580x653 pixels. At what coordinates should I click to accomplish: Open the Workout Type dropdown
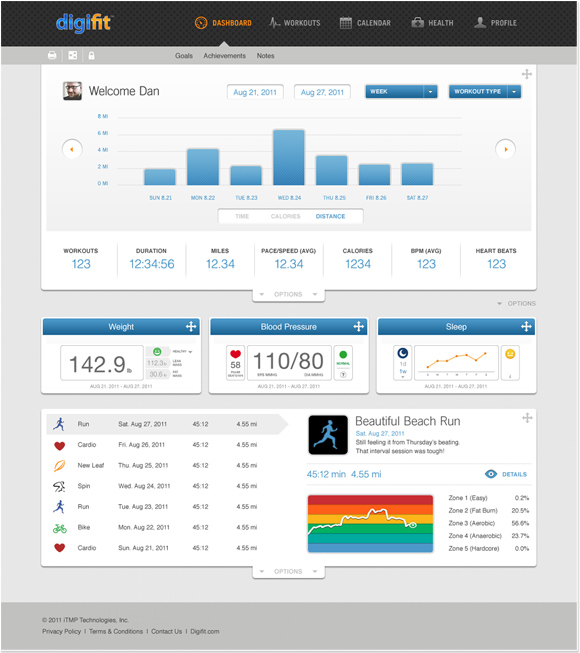coord(485,91)
